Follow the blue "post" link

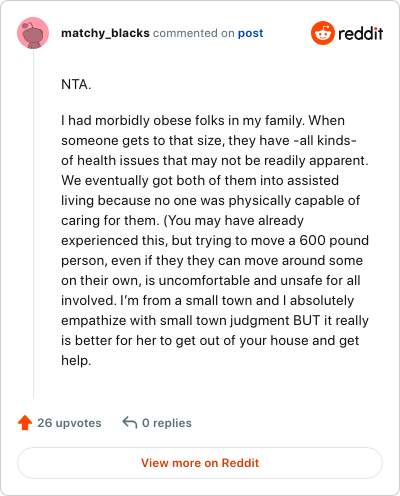(250, 33)
